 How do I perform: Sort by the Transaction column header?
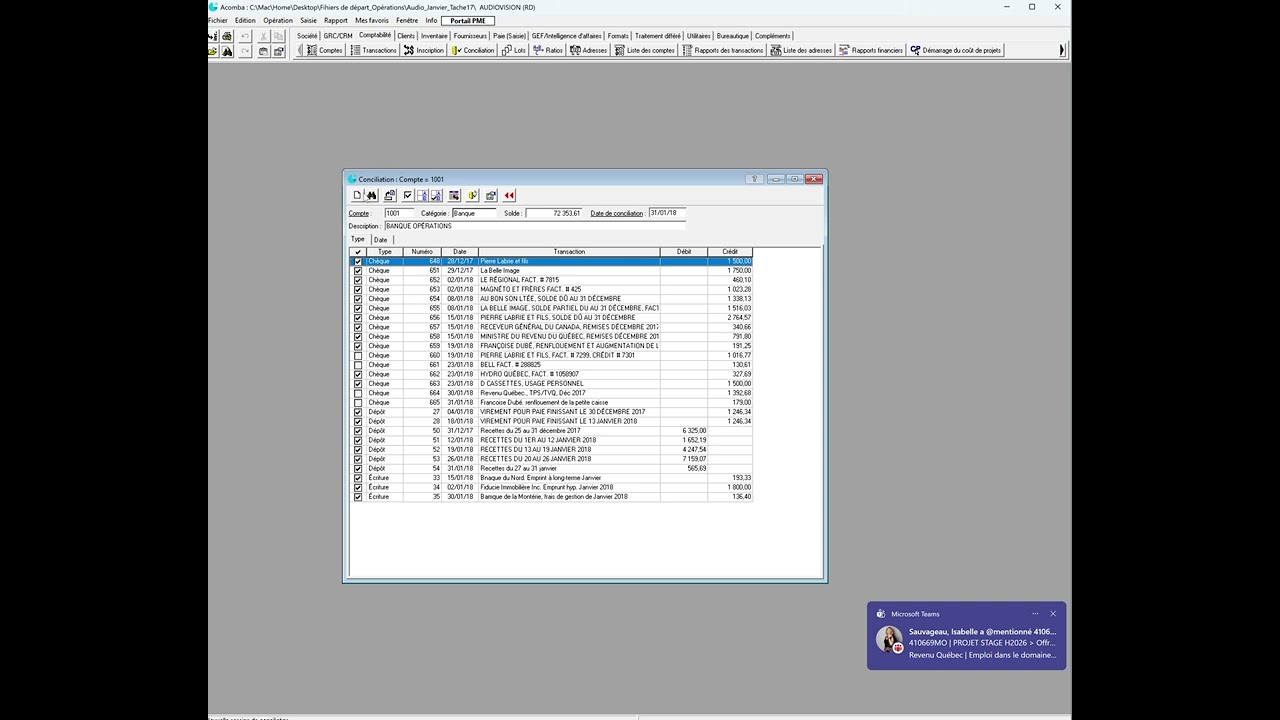coord(569,252)
